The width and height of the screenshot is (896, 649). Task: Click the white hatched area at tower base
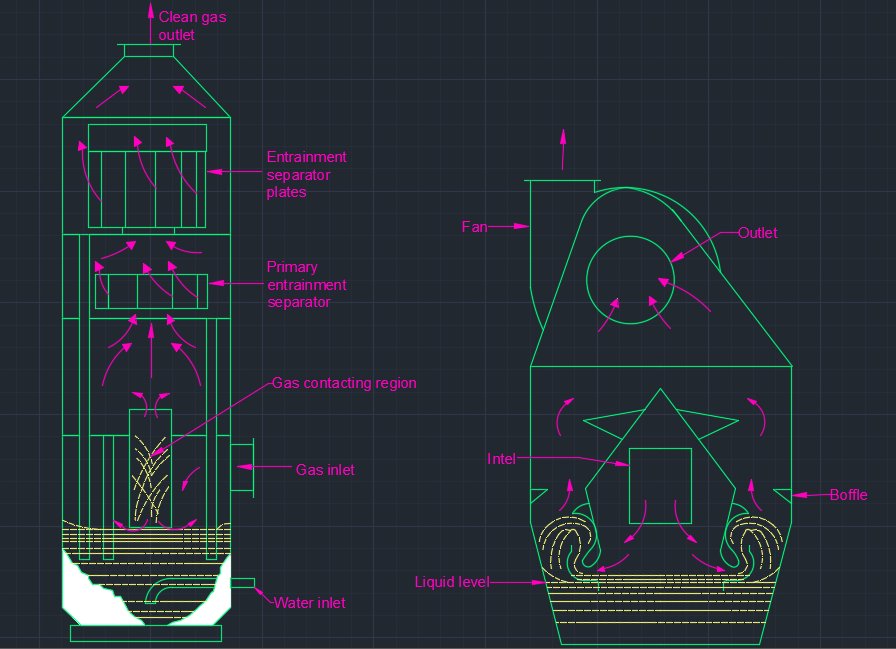(x=97, y=594)
